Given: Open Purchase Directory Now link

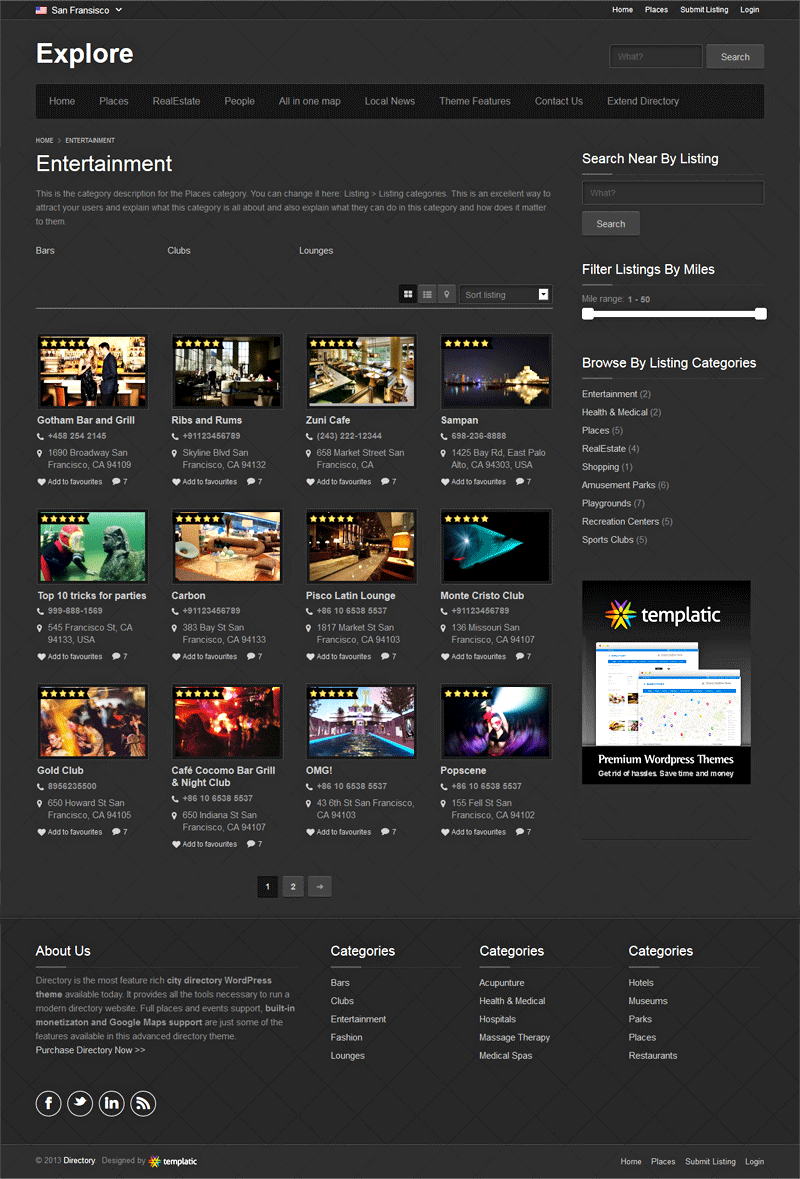Looking at the screenshot, I should click(90, 1050).
